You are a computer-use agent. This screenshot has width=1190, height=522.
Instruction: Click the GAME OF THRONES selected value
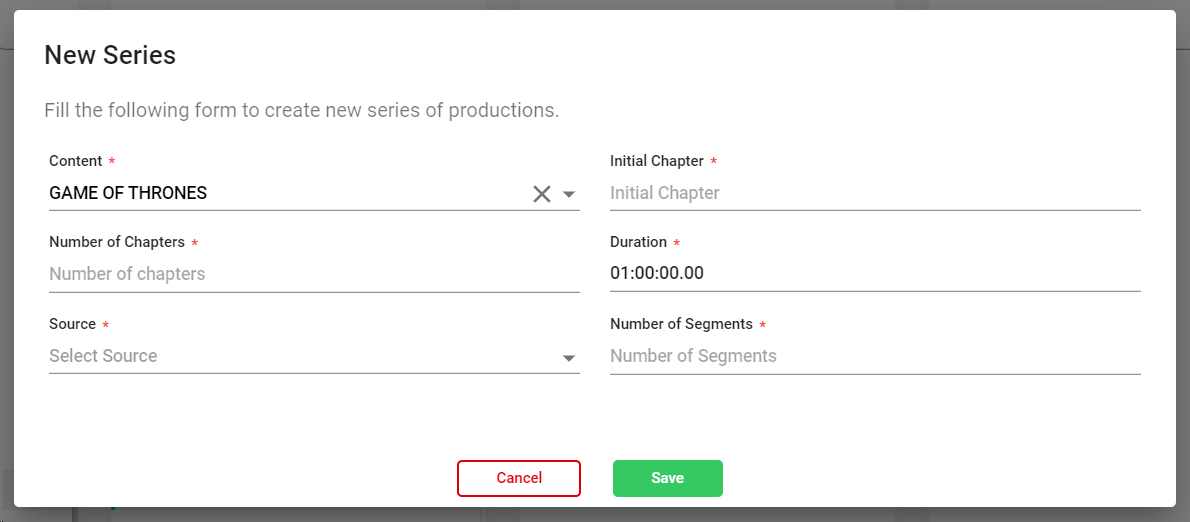tap(128, 193)
